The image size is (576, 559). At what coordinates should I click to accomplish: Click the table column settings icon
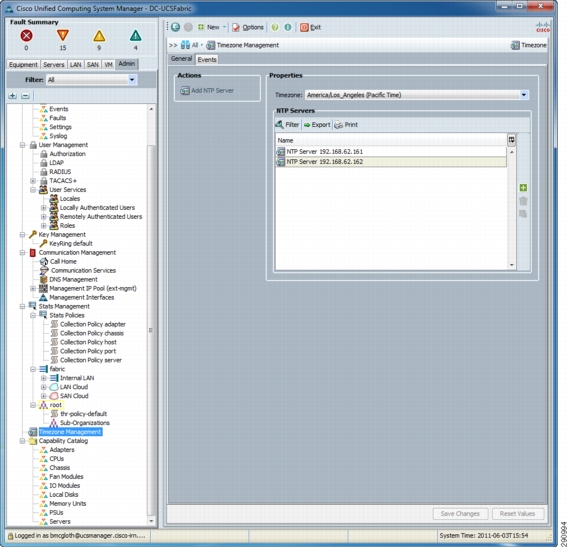point(511,140)
